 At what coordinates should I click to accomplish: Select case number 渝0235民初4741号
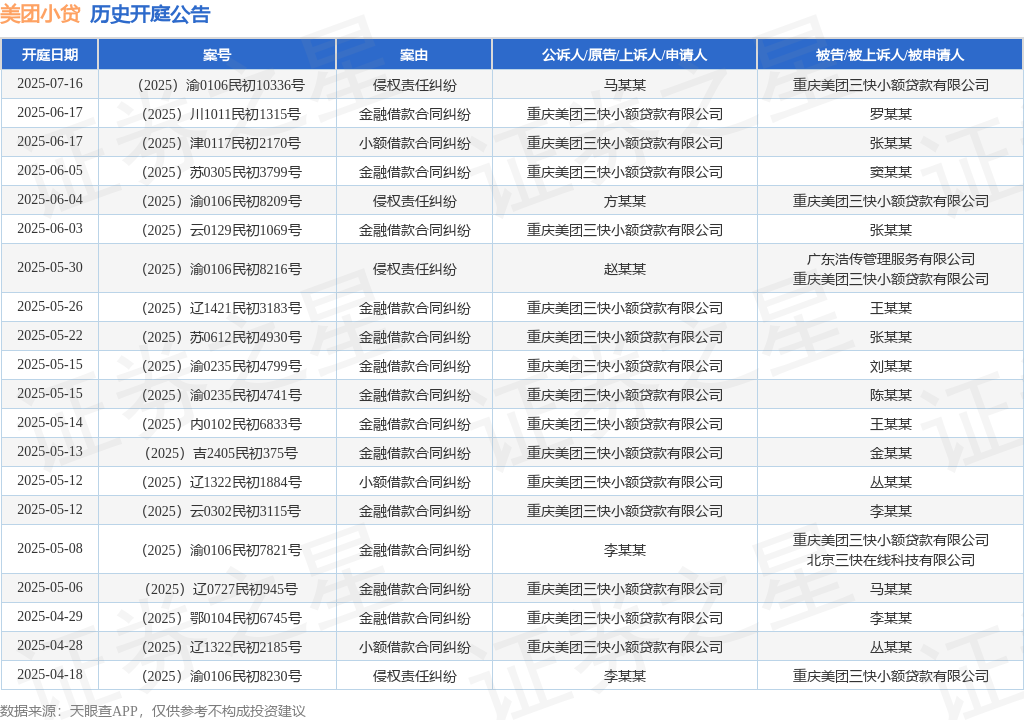tap(221, 395)
